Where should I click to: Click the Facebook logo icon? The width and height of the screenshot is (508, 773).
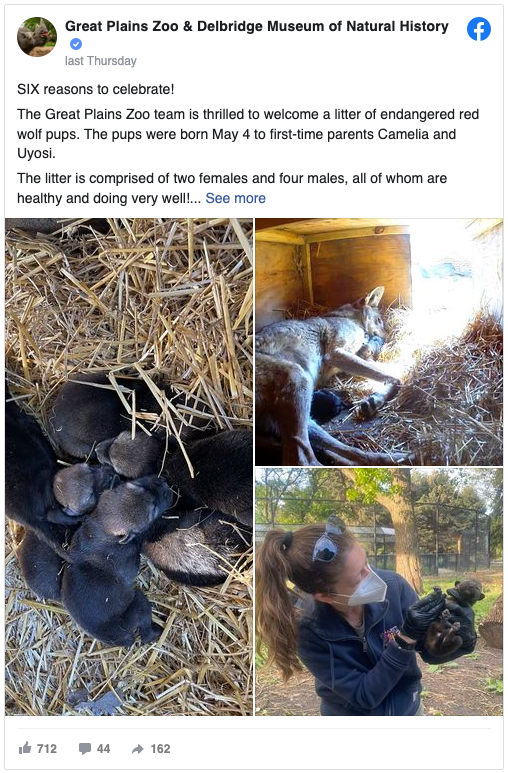tap(478, 29)
